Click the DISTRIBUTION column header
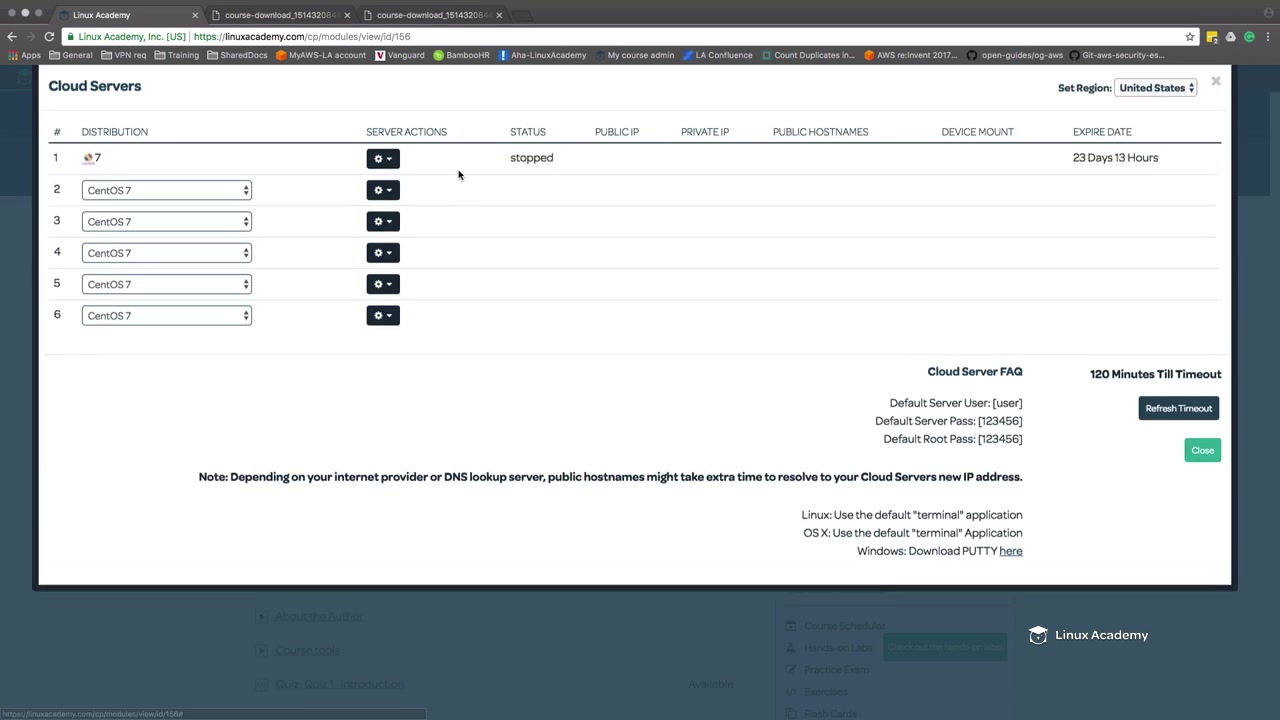The image size is (1280, 720). point(115,132)
